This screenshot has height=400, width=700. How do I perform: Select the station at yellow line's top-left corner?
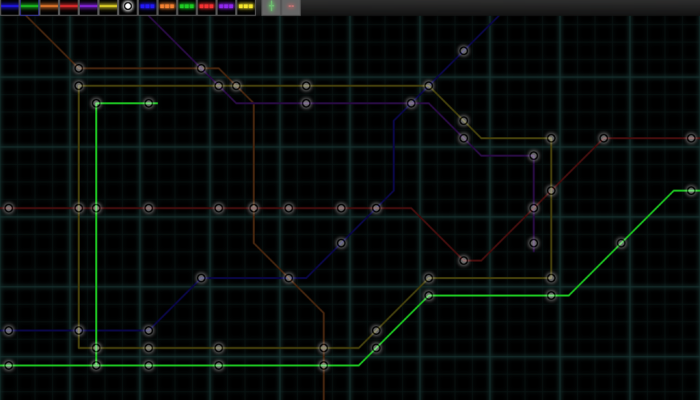pyautogui.click(x=79, y=86)
